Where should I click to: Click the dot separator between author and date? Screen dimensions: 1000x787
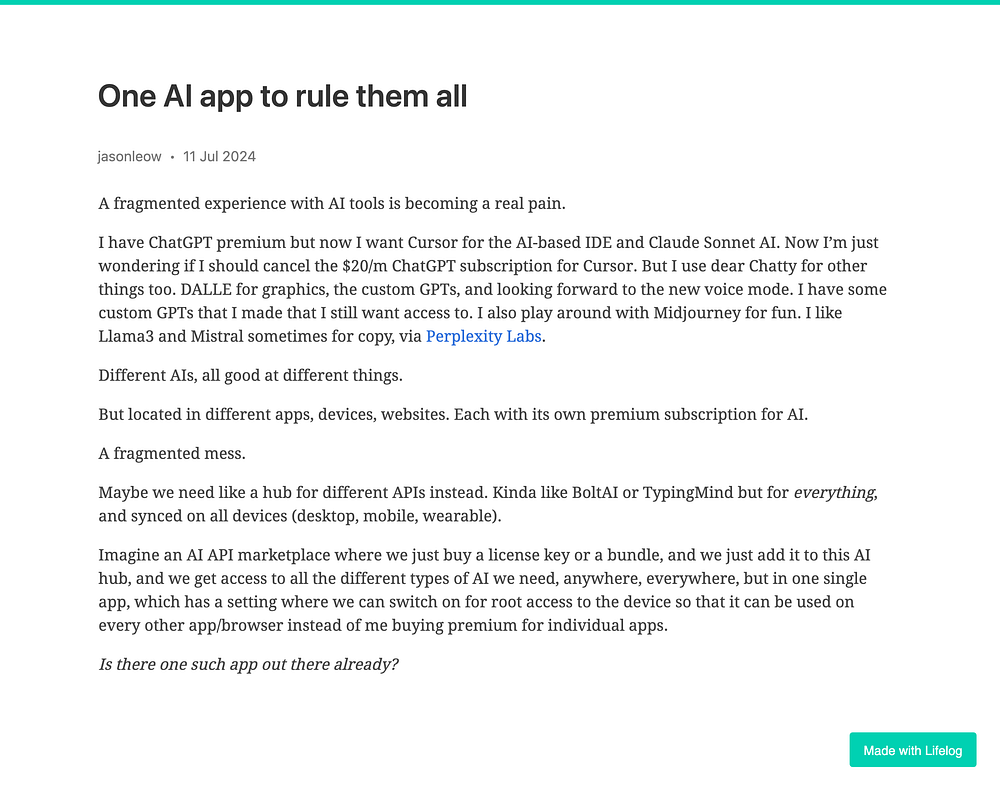click(x=172, y=157)
